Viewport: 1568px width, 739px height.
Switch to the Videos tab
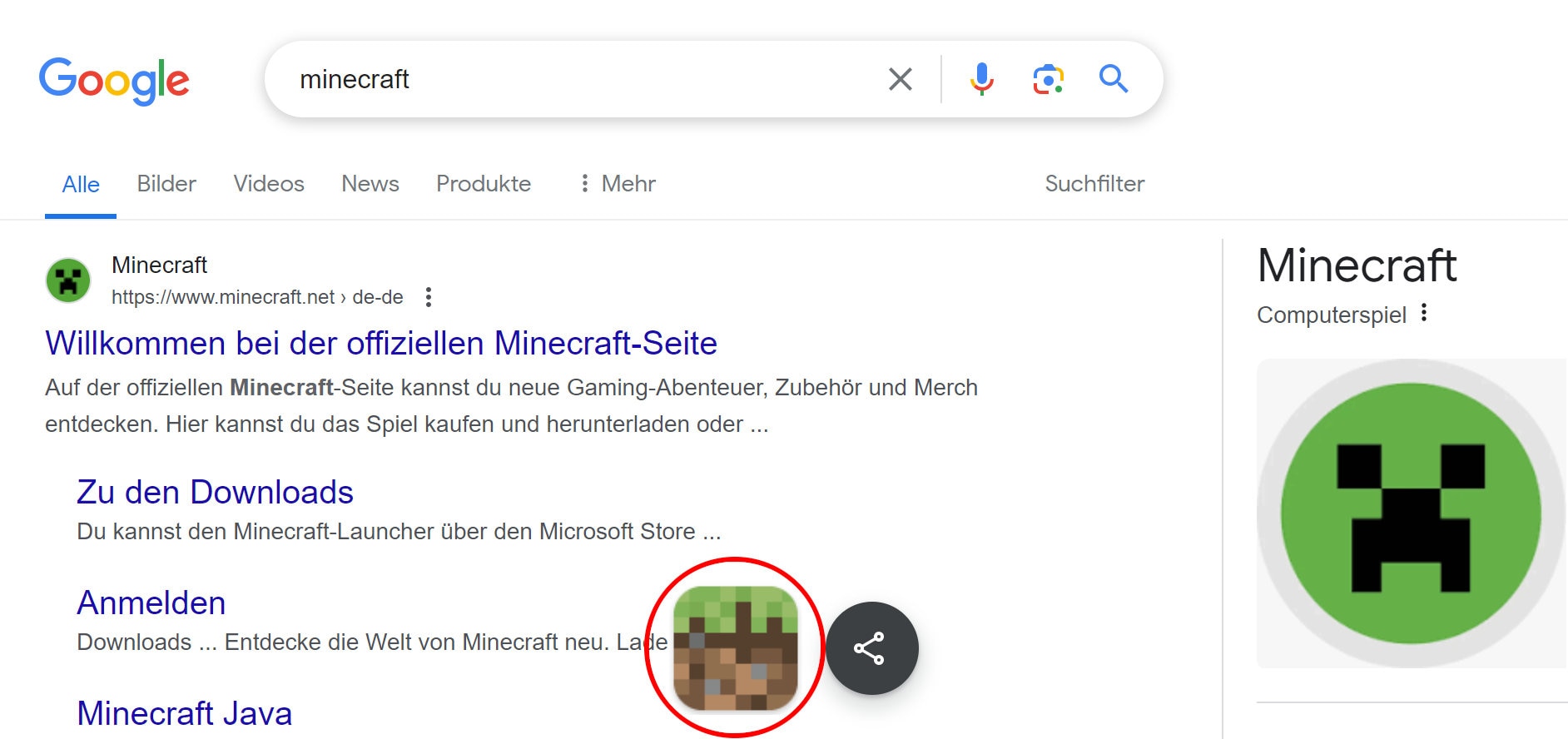pyautogui.click(x=269, y=184)
